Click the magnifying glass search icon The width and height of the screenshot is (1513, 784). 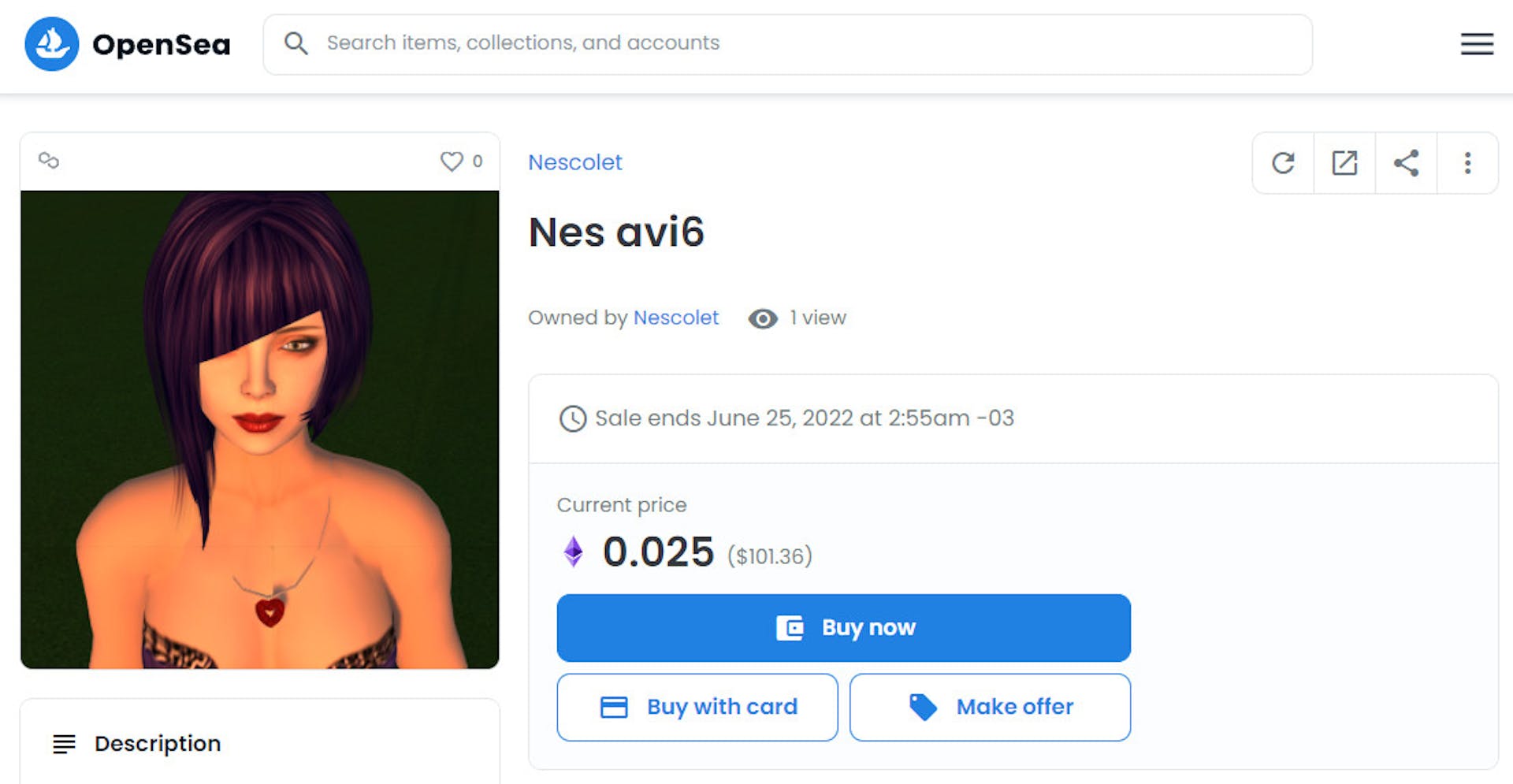[x=296, y=43]
